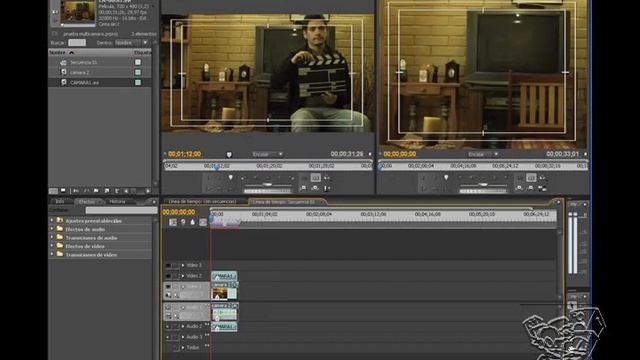Switch to Efectos tab
This screenshot has height=360, width=640.
[87, 202]
